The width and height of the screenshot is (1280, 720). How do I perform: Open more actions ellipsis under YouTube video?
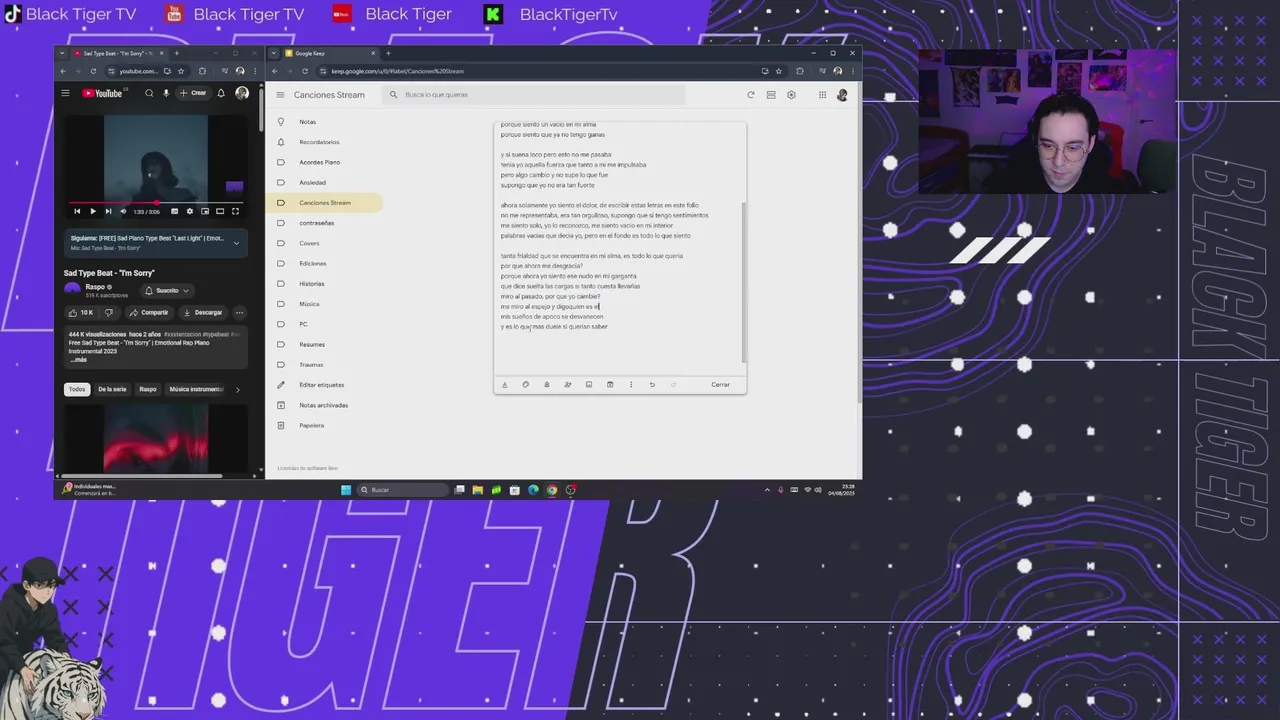point(239,312)
